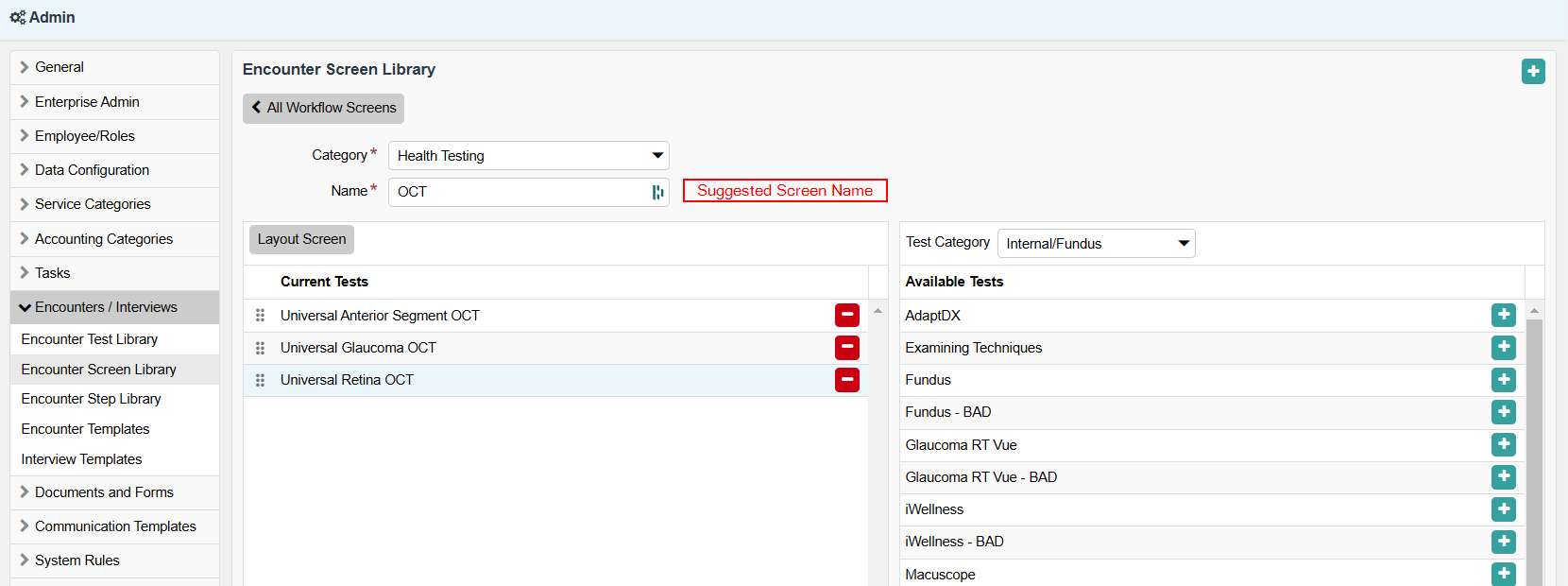Open Encounter Test Library
The height and width of the screenshot is (586, 1568).
click(x=90, y=339)
